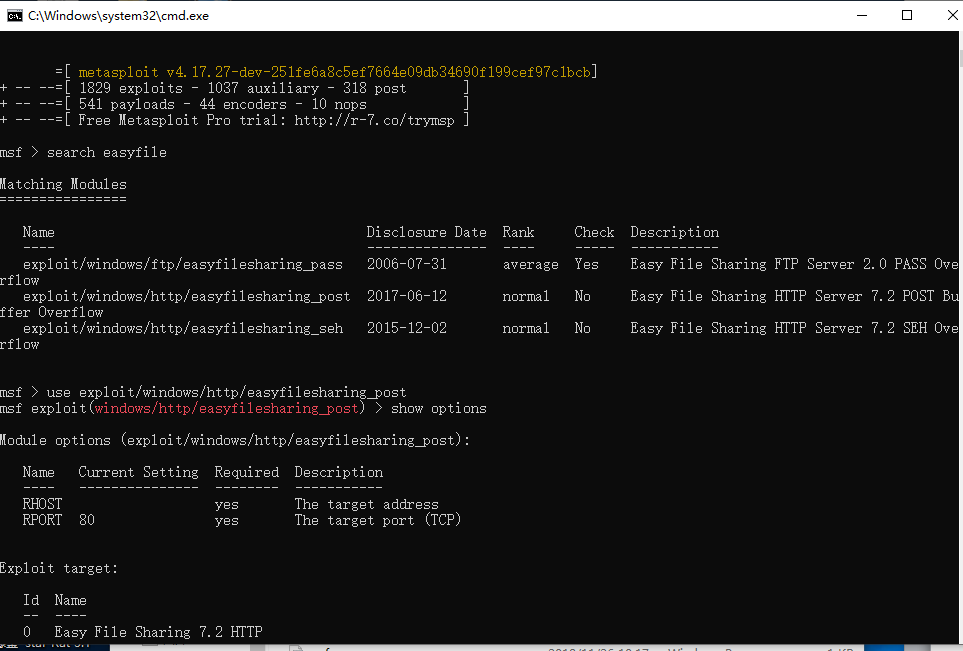This screenshot has height=651, width=963.
Task: Click the target 'Easy File Sharing 7.2 HTTP'
Action: 158,631
